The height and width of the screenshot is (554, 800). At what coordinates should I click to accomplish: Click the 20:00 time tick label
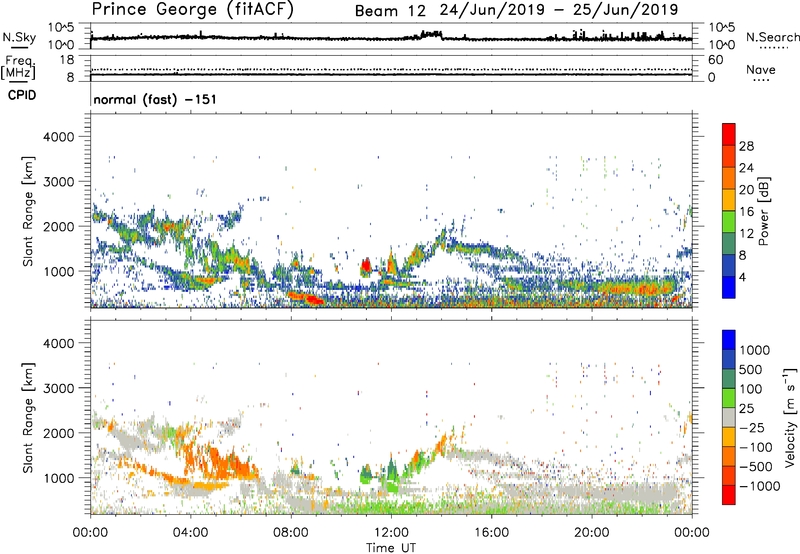pos(591,533)
